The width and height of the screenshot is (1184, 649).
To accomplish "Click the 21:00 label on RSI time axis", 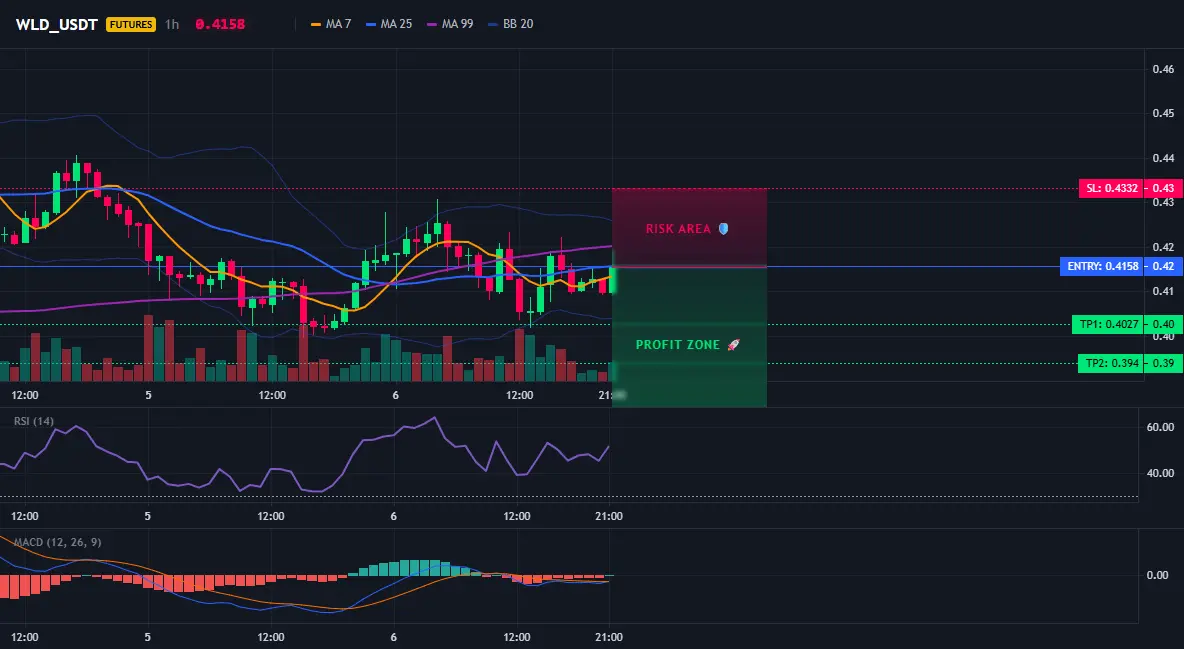I will (x=609, y=516).
